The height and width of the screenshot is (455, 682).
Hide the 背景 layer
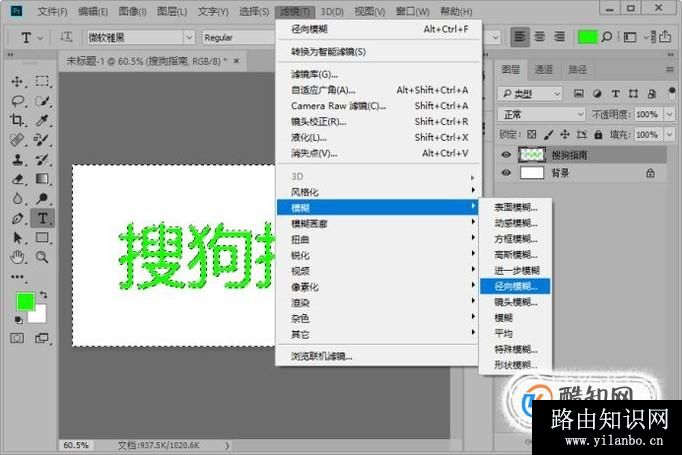[x=506, y=173]
